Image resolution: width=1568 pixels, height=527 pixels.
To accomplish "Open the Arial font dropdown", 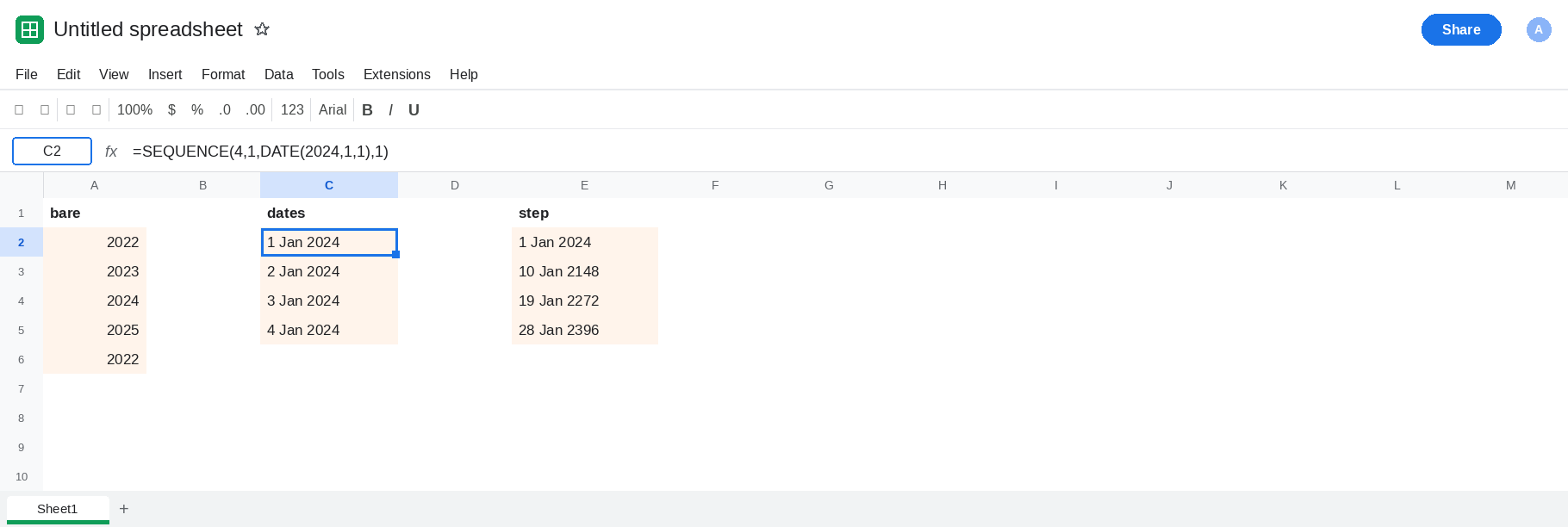I will coord(333,110).
